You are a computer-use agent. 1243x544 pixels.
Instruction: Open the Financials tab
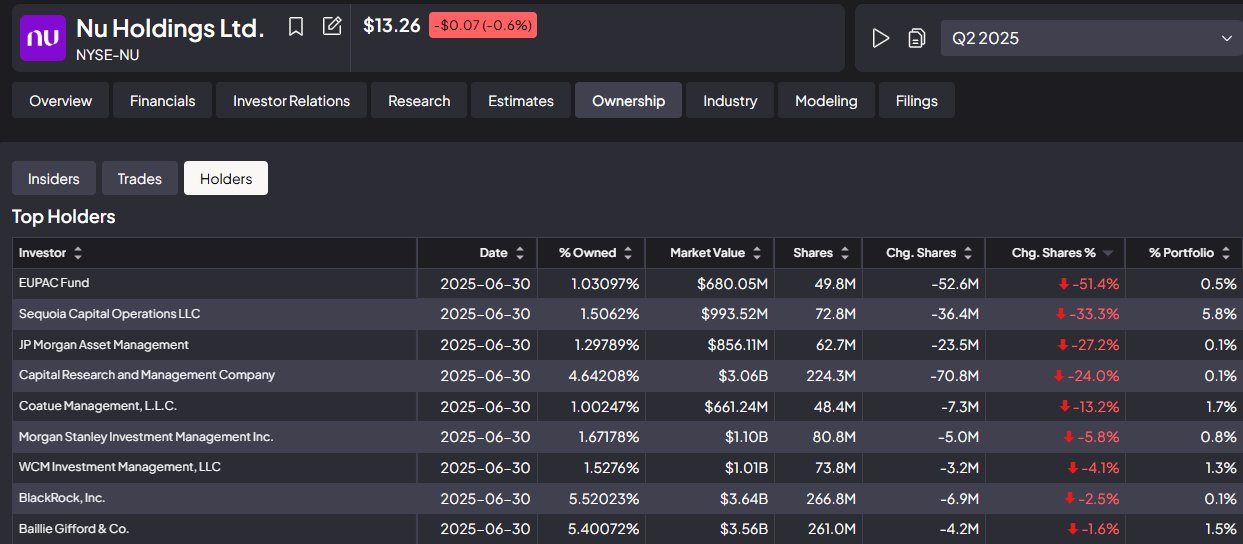[x=162, y=100]
